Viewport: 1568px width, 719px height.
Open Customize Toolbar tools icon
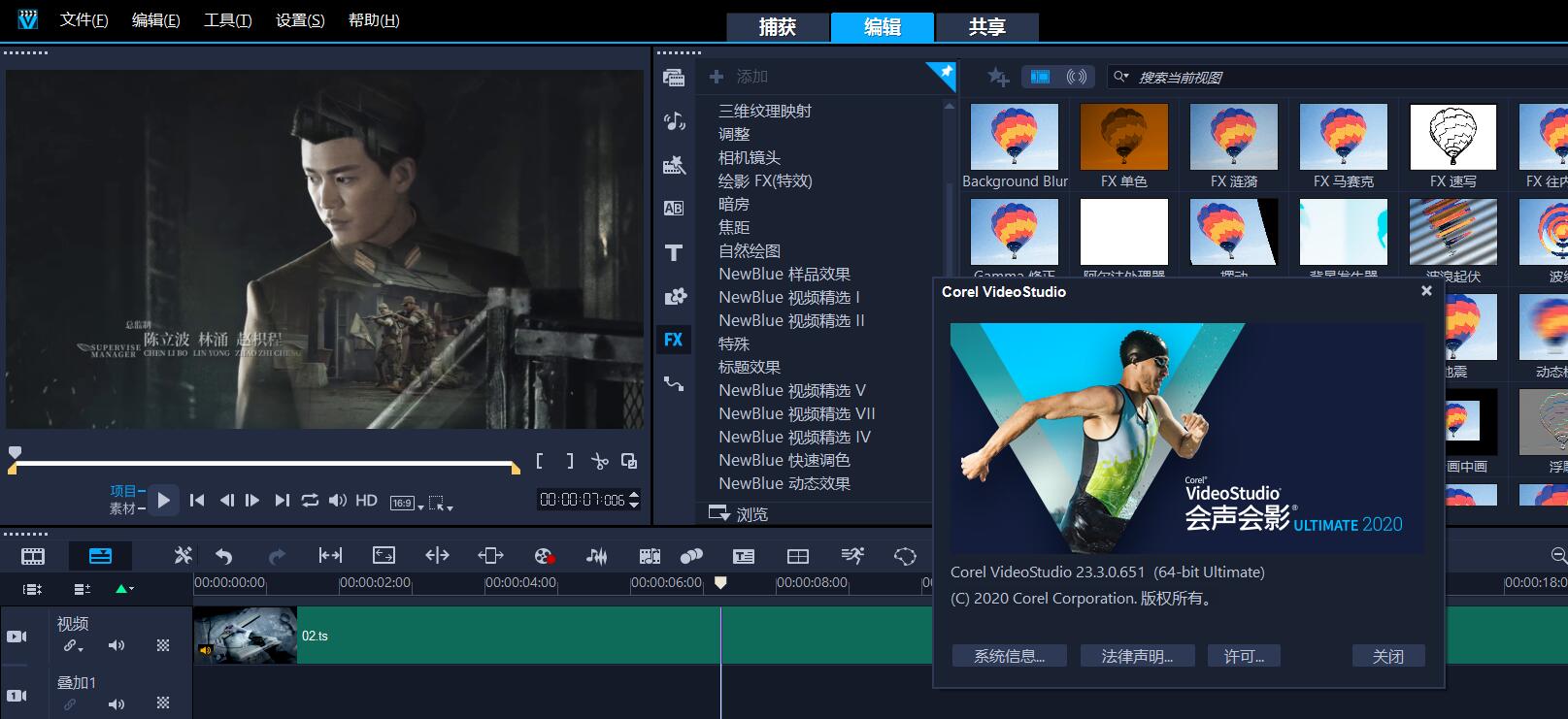[x=183, y=556]
